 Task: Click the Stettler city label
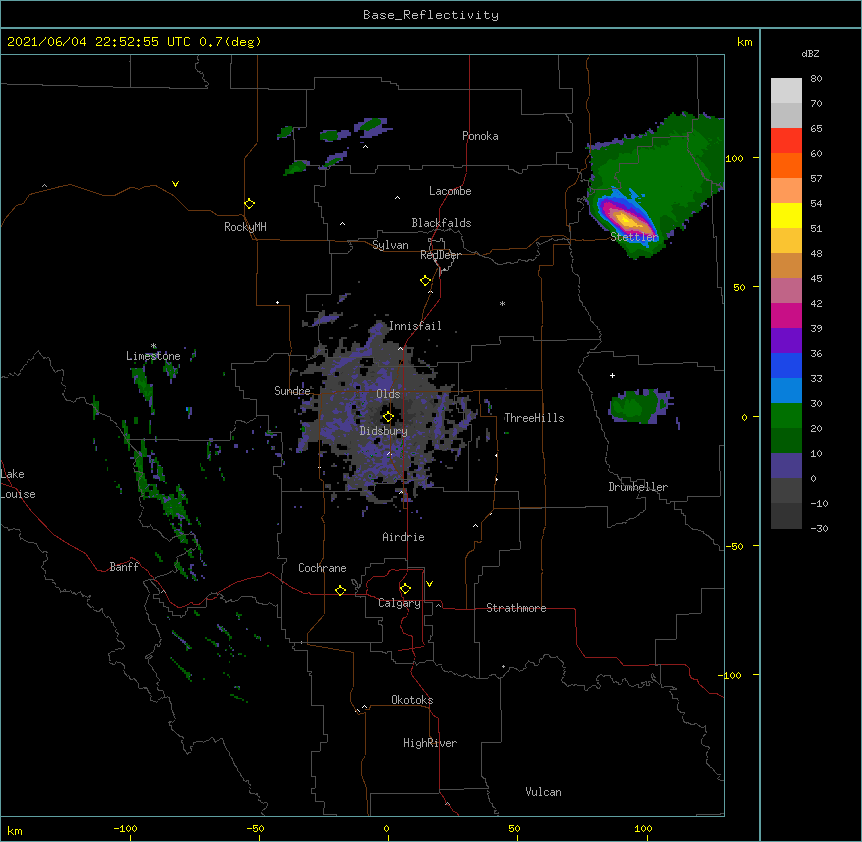(x=634, y=237)
